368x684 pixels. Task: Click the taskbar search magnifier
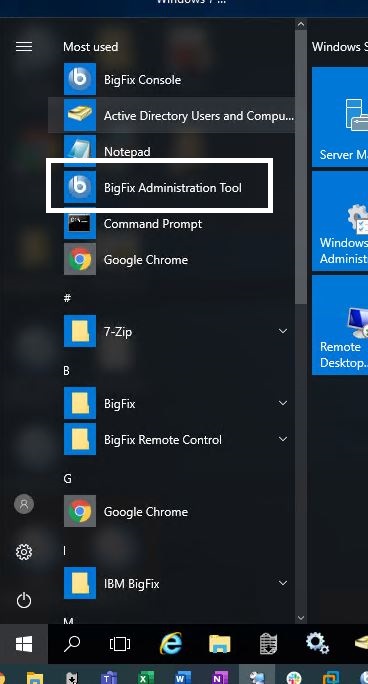coord(72,644)
